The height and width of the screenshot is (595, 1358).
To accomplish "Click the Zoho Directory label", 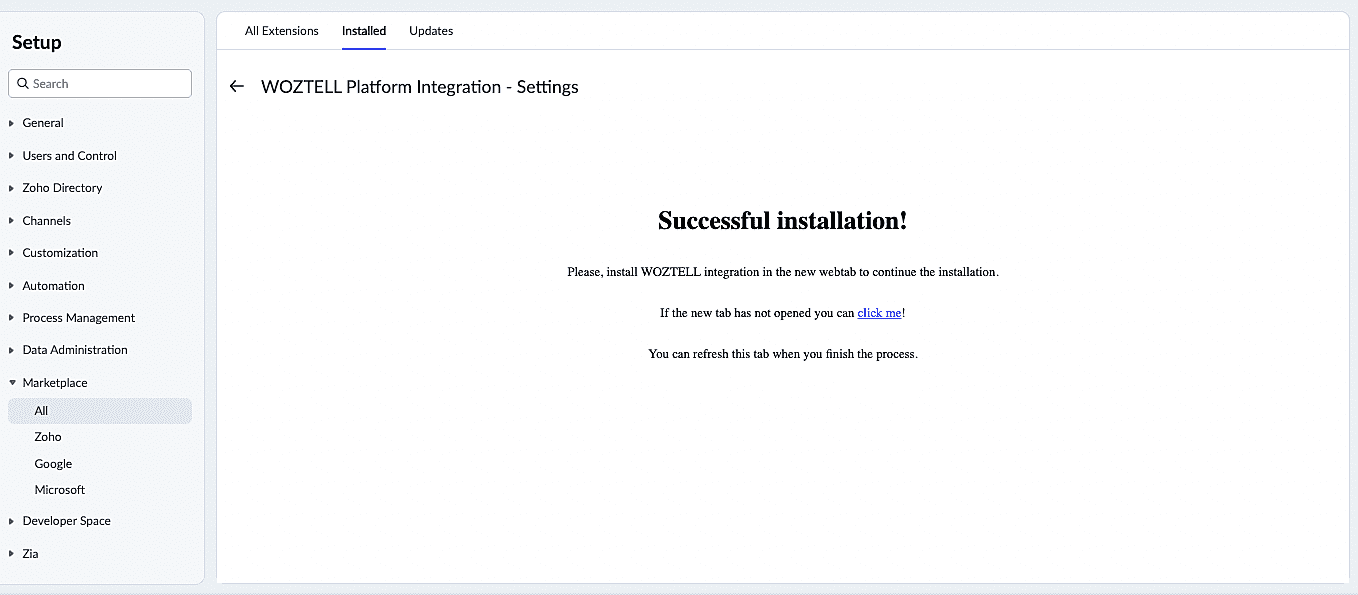I will click(x=62, y=188).
